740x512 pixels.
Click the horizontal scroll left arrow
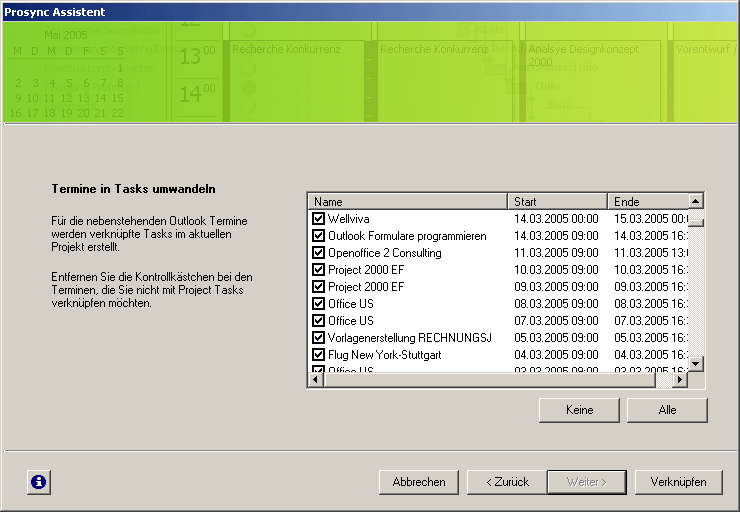tap(315, 380)
